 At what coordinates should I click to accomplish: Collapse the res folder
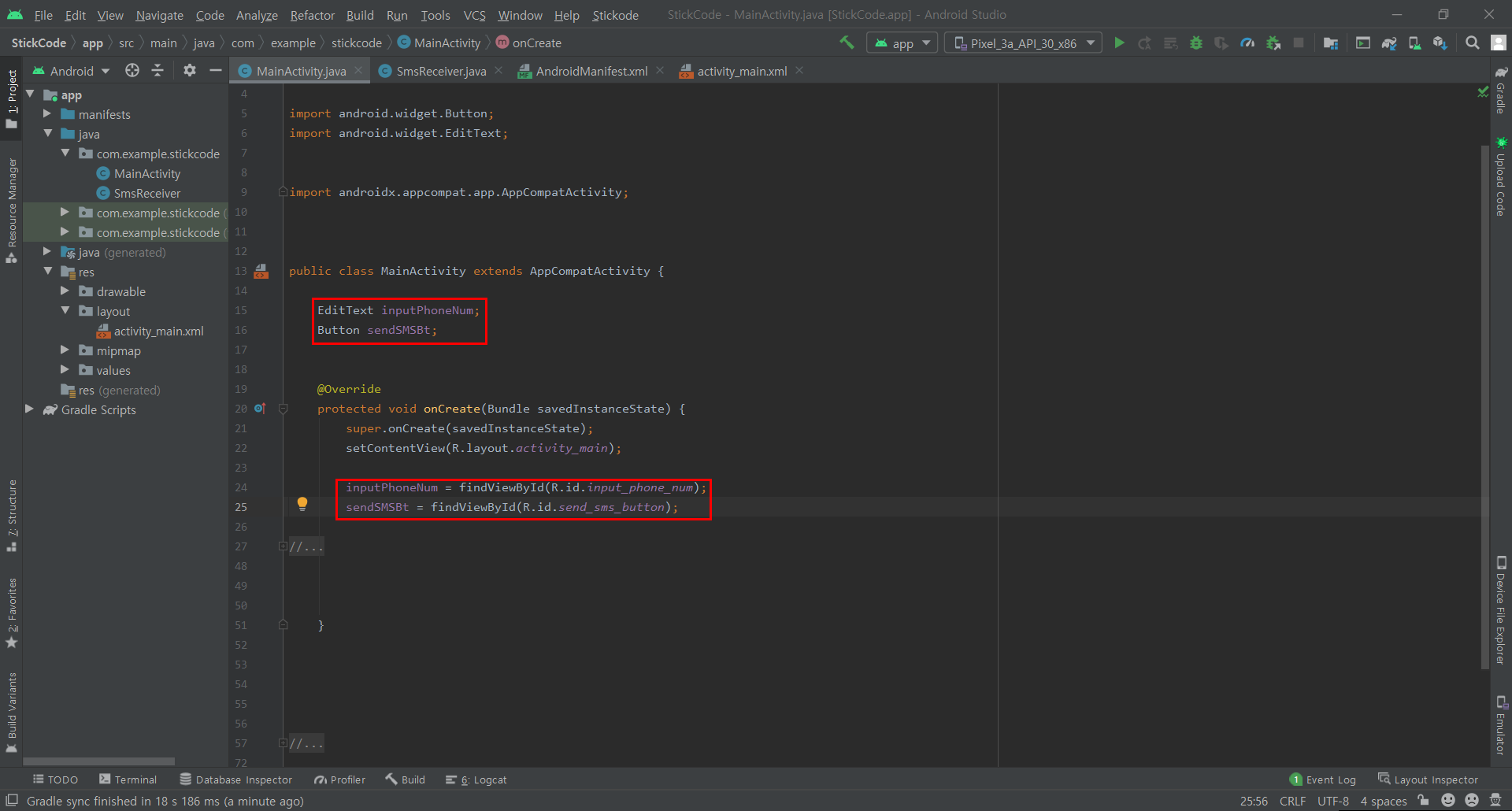(48, 272)
